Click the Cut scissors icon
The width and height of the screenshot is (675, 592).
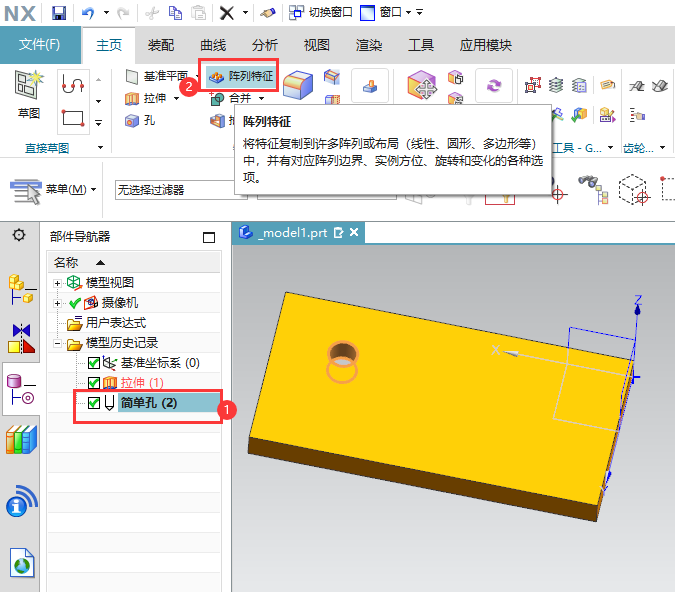[152, 13]
